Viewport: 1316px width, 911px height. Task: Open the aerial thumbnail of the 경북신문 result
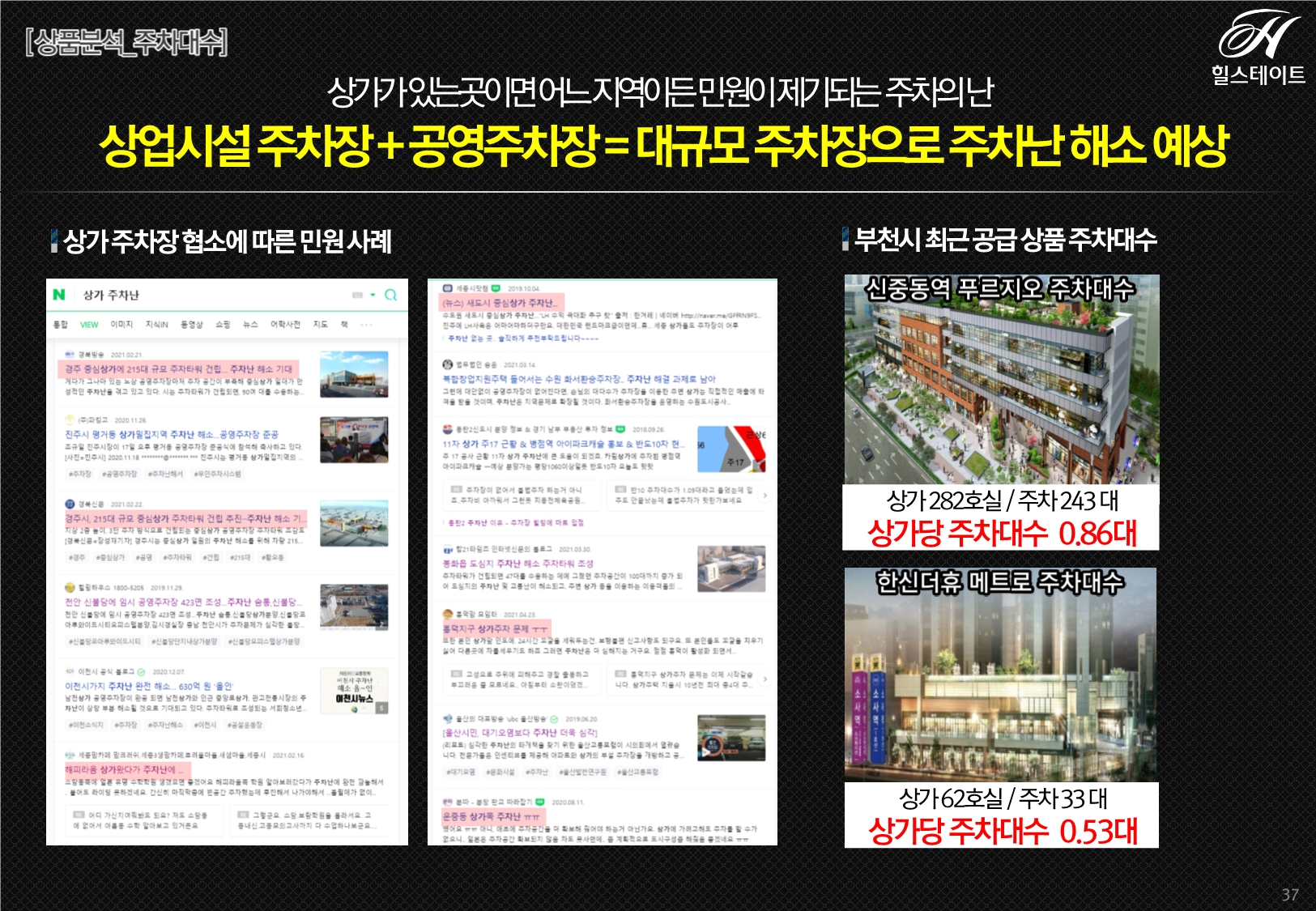point(354,523)
